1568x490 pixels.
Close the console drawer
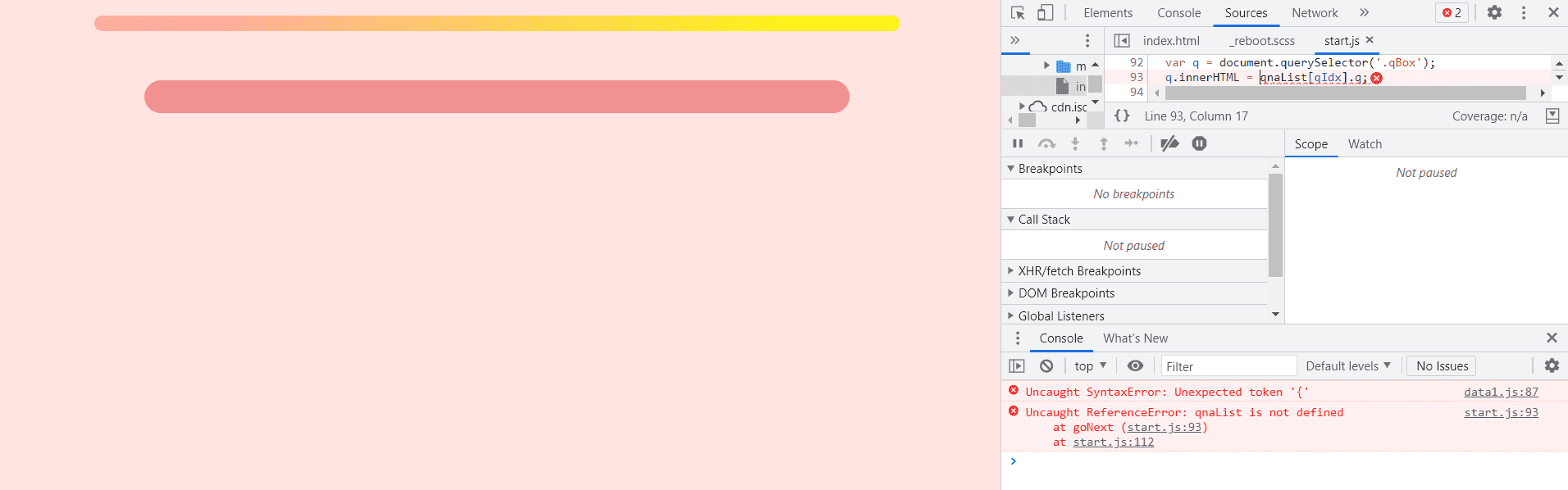(x=1552, y=338)
